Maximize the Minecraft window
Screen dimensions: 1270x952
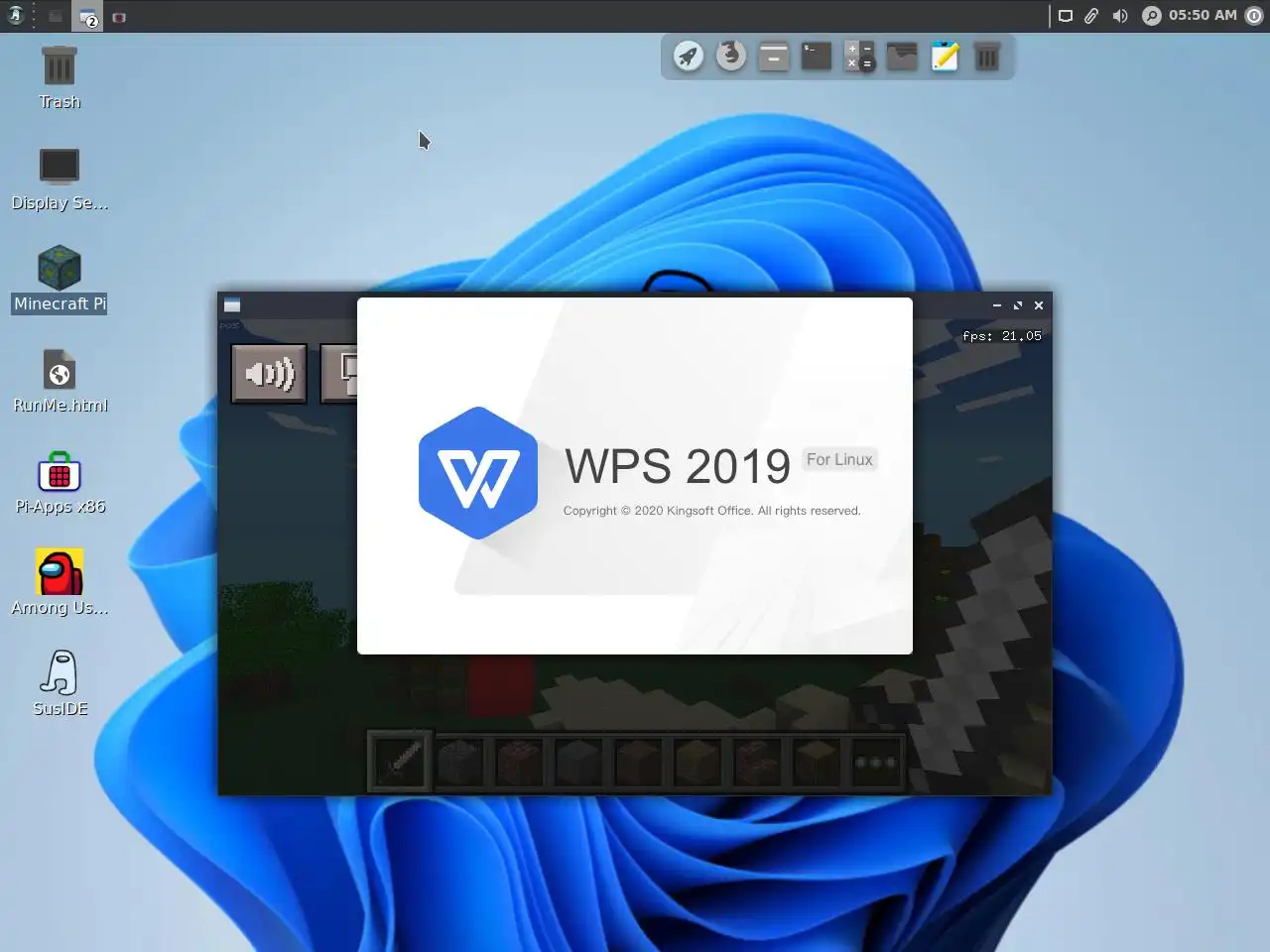1018,305
